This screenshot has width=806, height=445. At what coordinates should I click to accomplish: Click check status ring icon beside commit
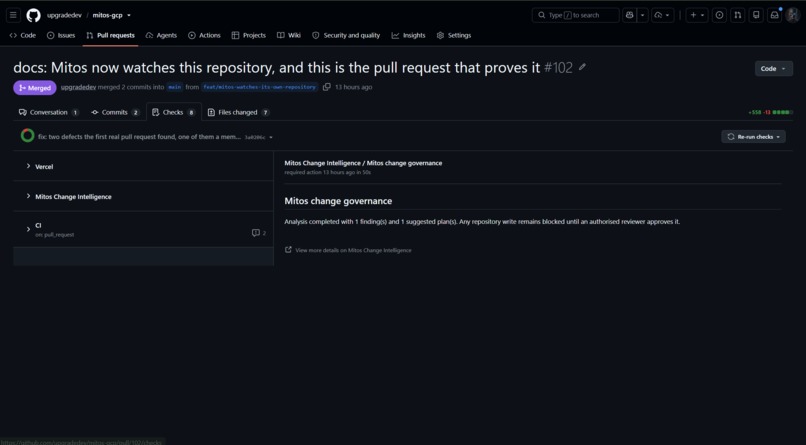[27, 136]
